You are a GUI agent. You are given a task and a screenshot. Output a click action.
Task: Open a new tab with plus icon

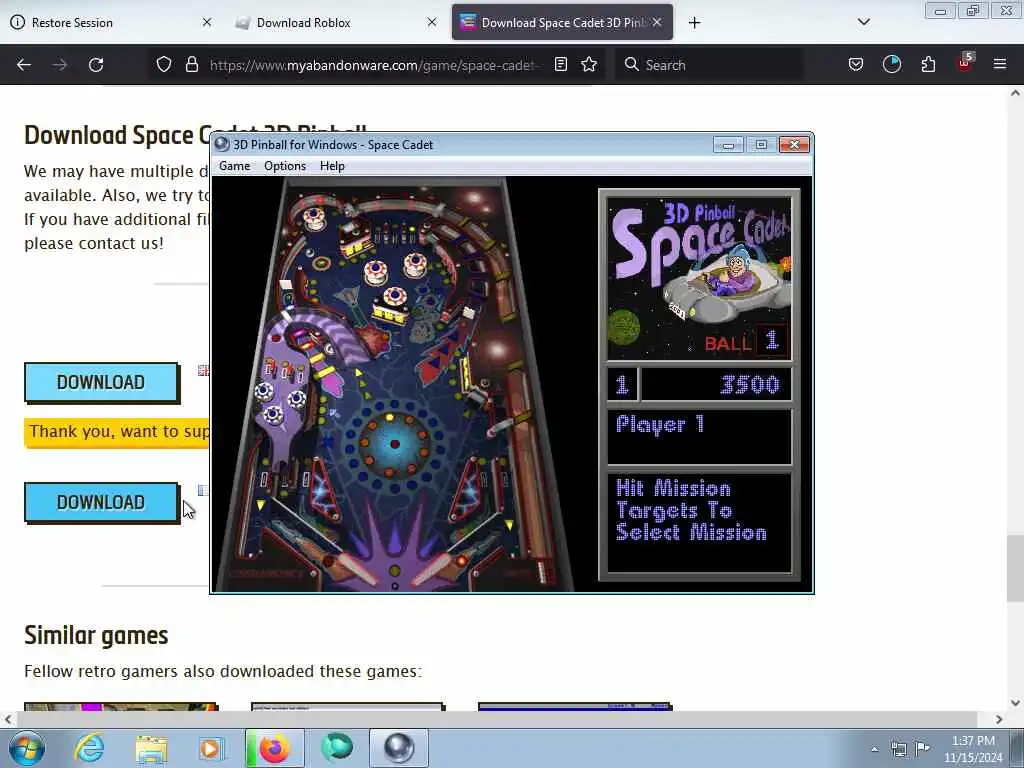tap(694, 23)
